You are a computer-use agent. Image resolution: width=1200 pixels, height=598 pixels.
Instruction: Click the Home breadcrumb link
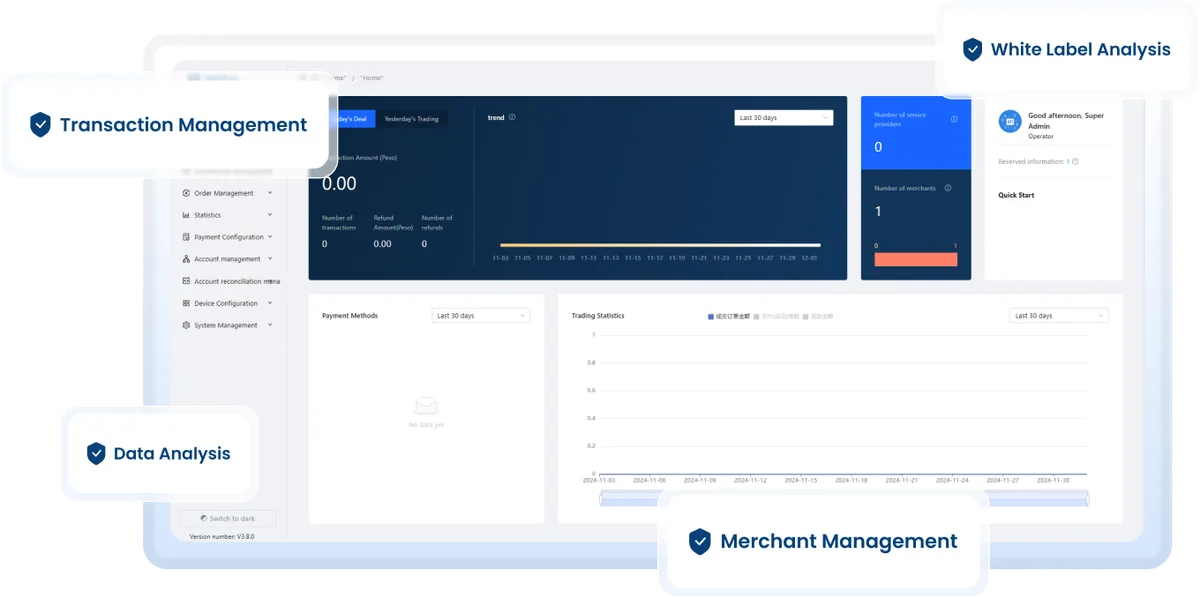click(x=372, y=78)
